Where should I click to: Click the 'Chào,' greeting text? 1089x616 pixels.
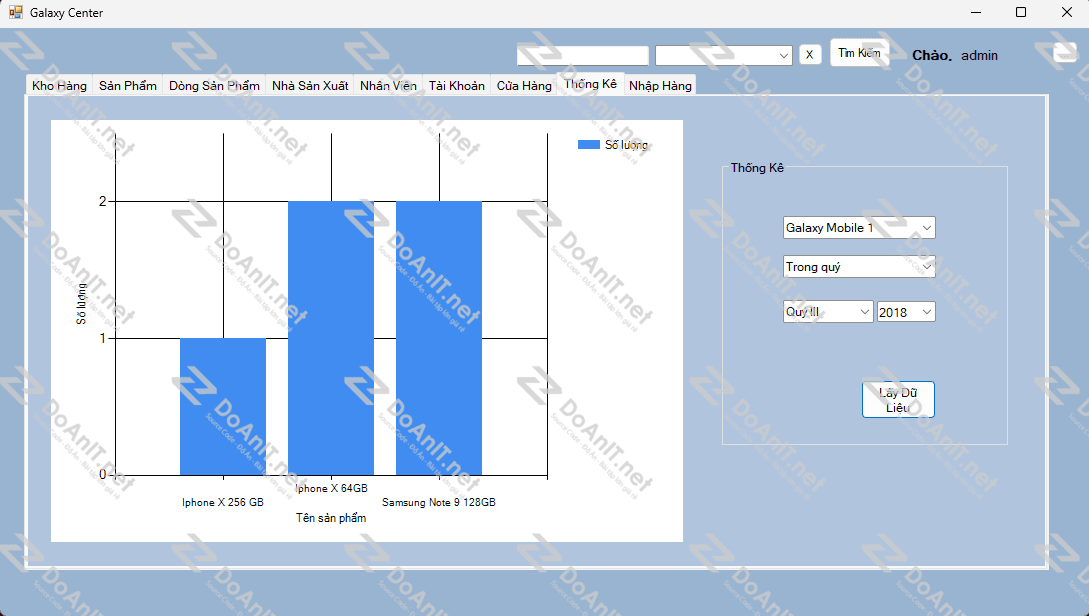(x=932, y=56)
